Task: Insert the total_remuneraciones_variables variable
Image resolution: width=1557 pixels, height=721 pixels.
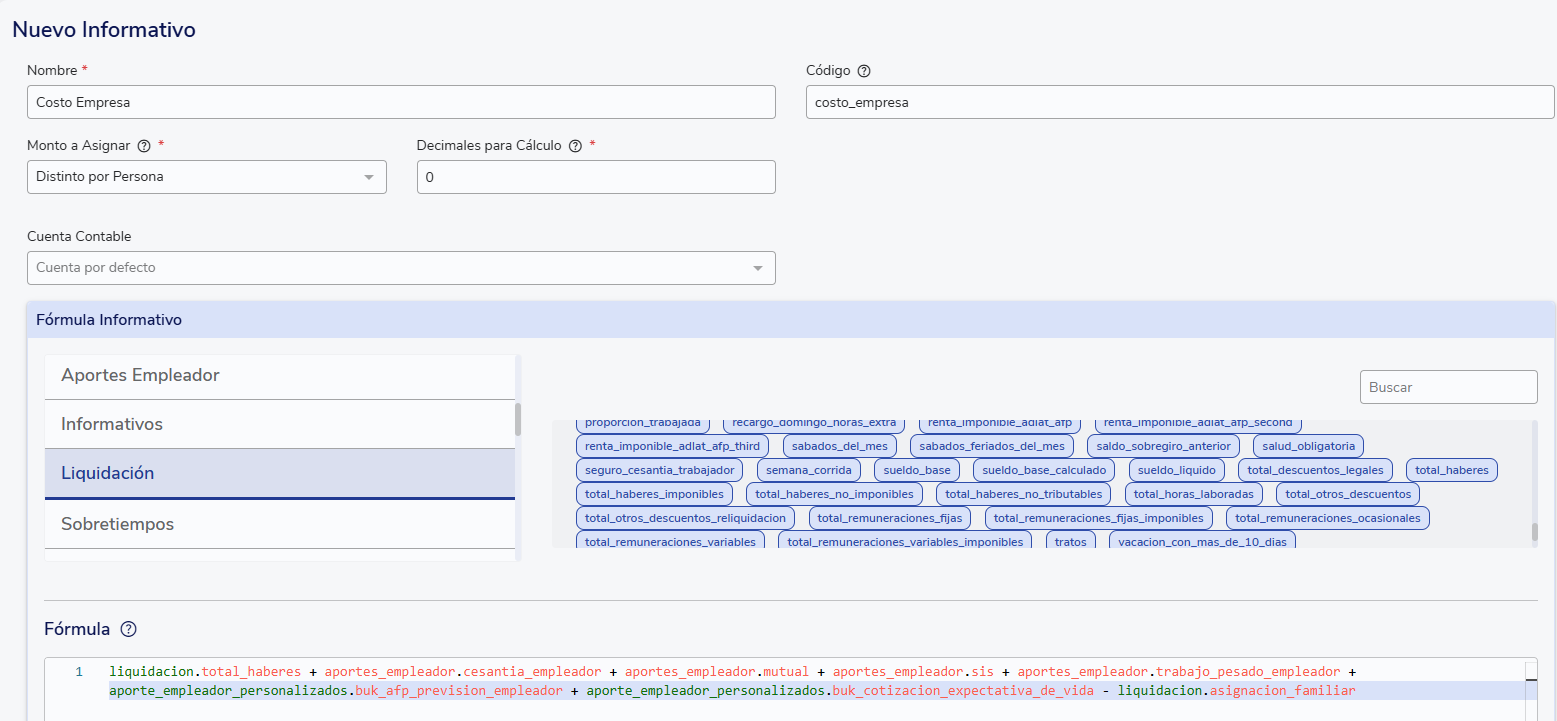Action: point(670,542)
